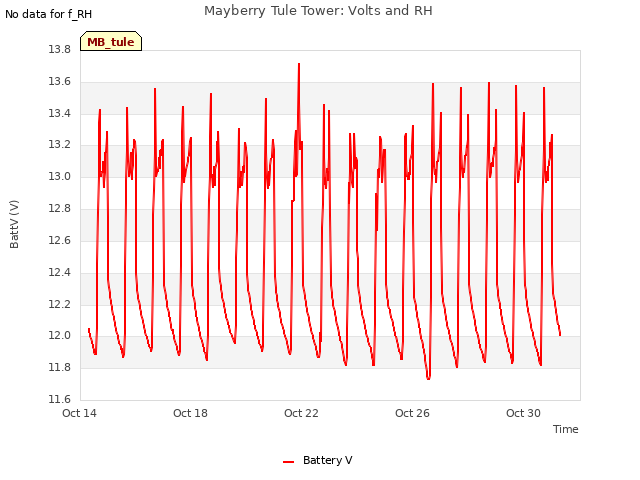The height and width of the screenshot is (480, 640).
Task: Click the 13.0 y-axis tick label
Action: [60, 177]
